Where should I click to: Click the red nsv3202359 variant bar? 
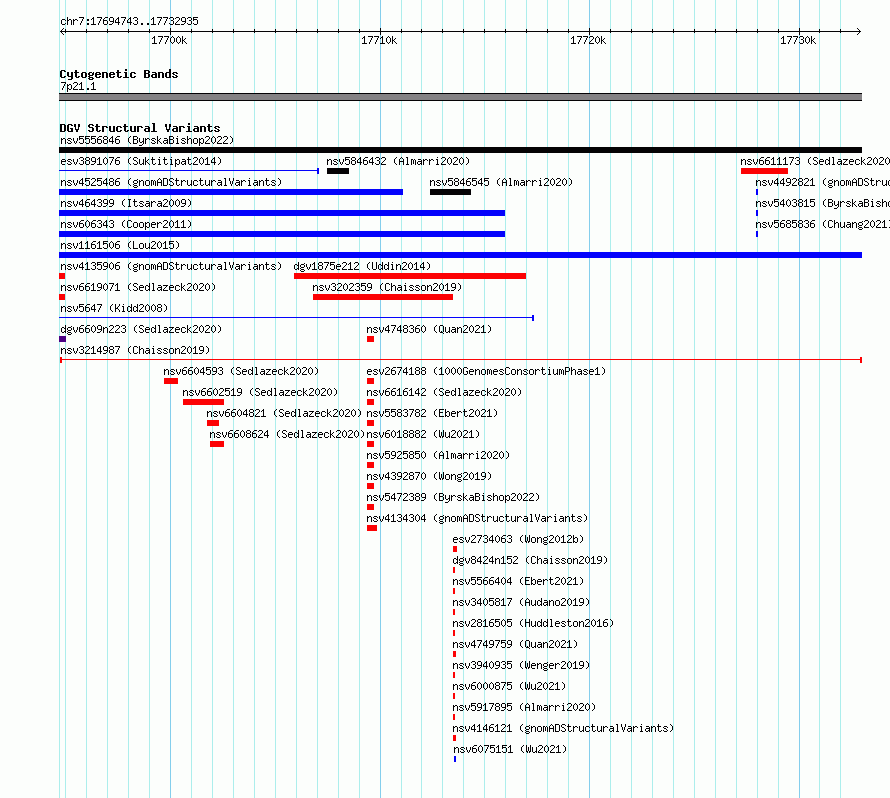pyautogui.click(x=383, y=297)
